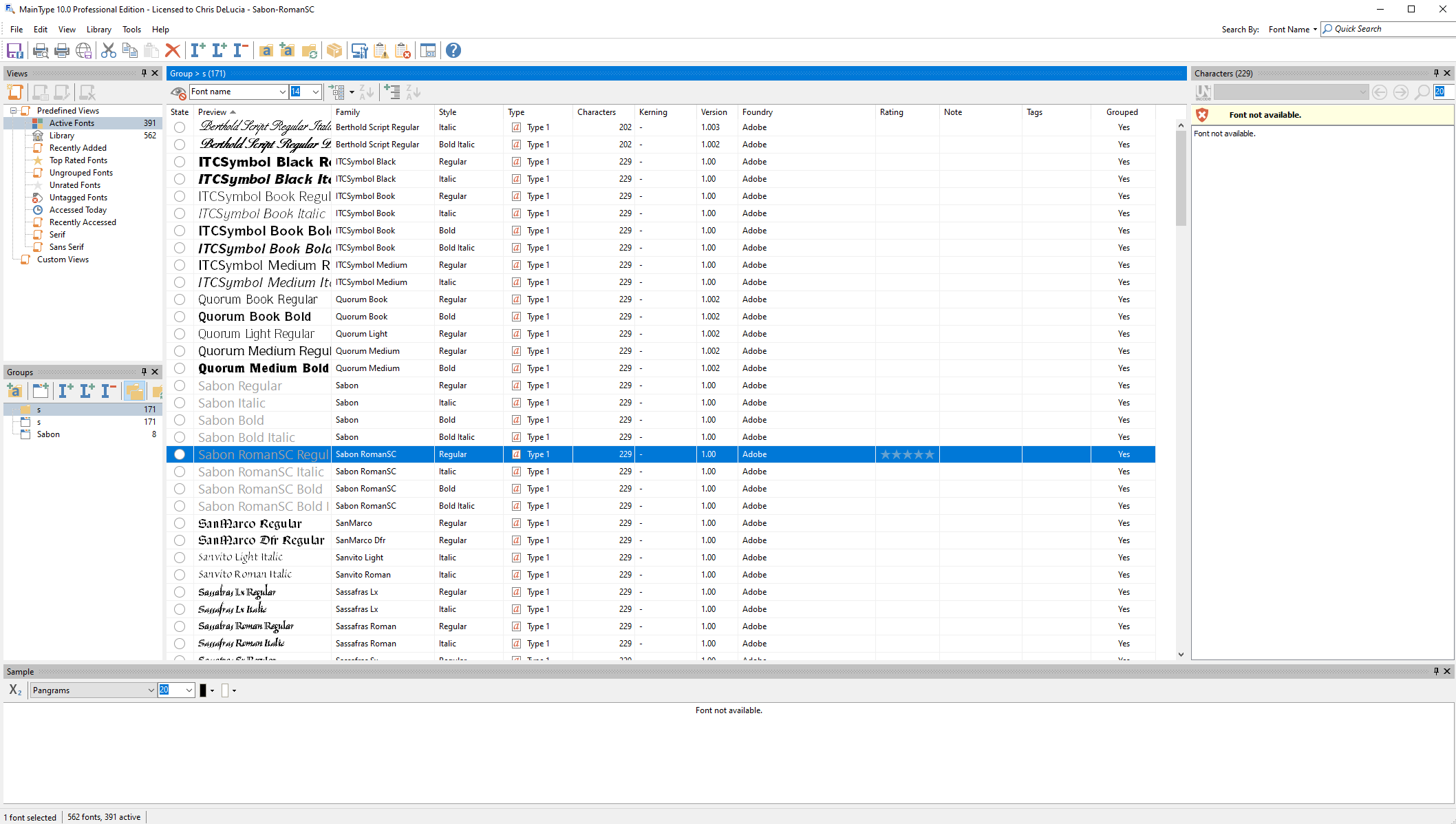Screen dimensions: 1456x824
Task: Click the five-star rating of Sabon RomanSC
Action: pos(907,454)
